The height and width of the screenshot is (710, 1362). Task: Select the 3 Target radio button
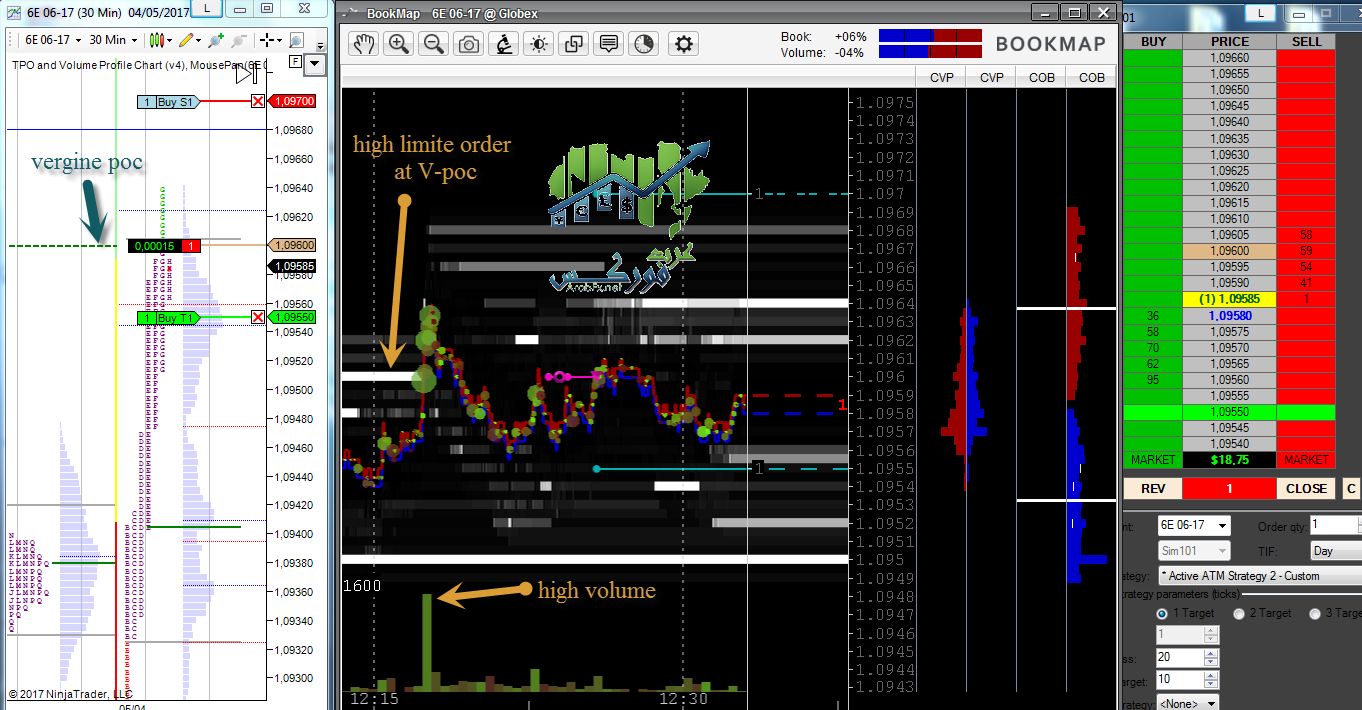1315,613
